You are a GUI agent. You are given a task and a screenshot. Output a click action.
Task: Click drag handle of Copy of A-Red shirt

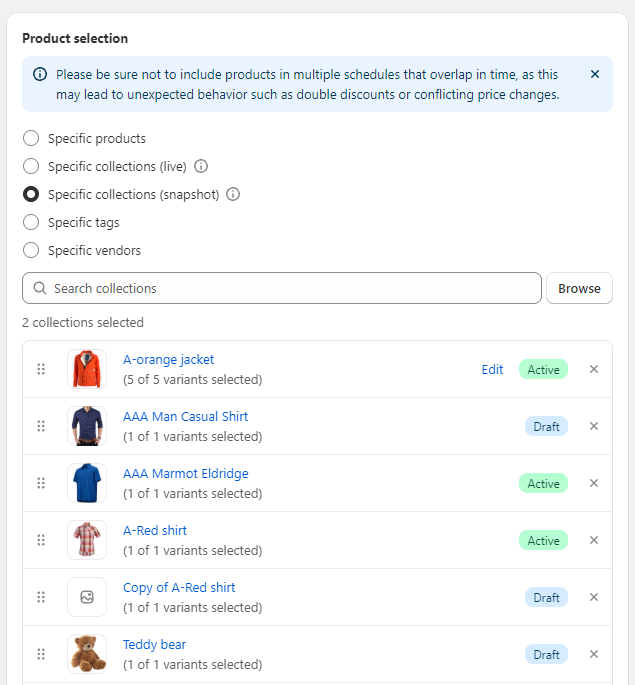click(41, 597)
